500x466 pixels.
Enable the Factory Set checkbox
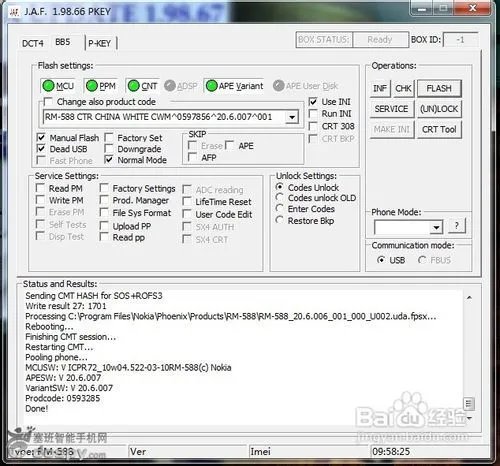(109, 137)
